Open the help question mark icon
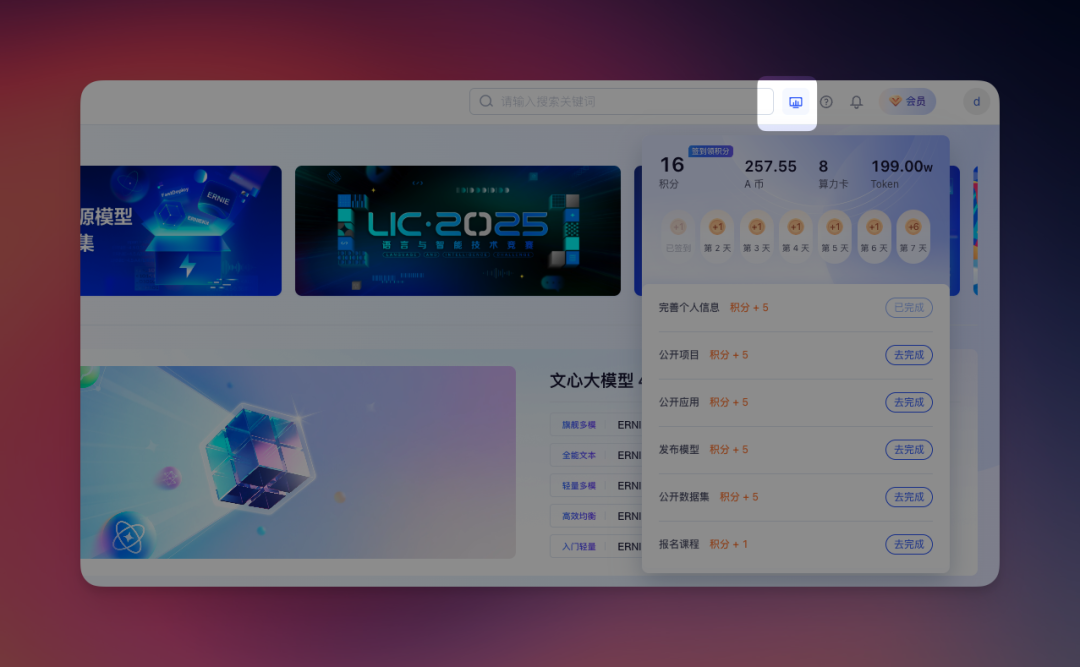 [x=826, y=102]
